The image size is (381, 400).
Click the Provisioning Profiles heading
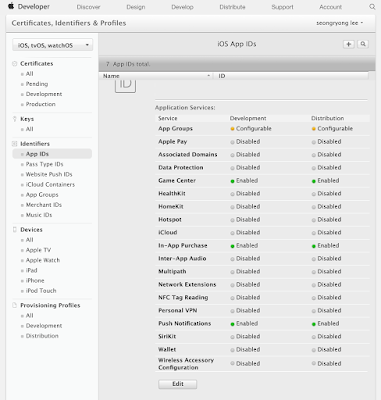tap(50, 305)
